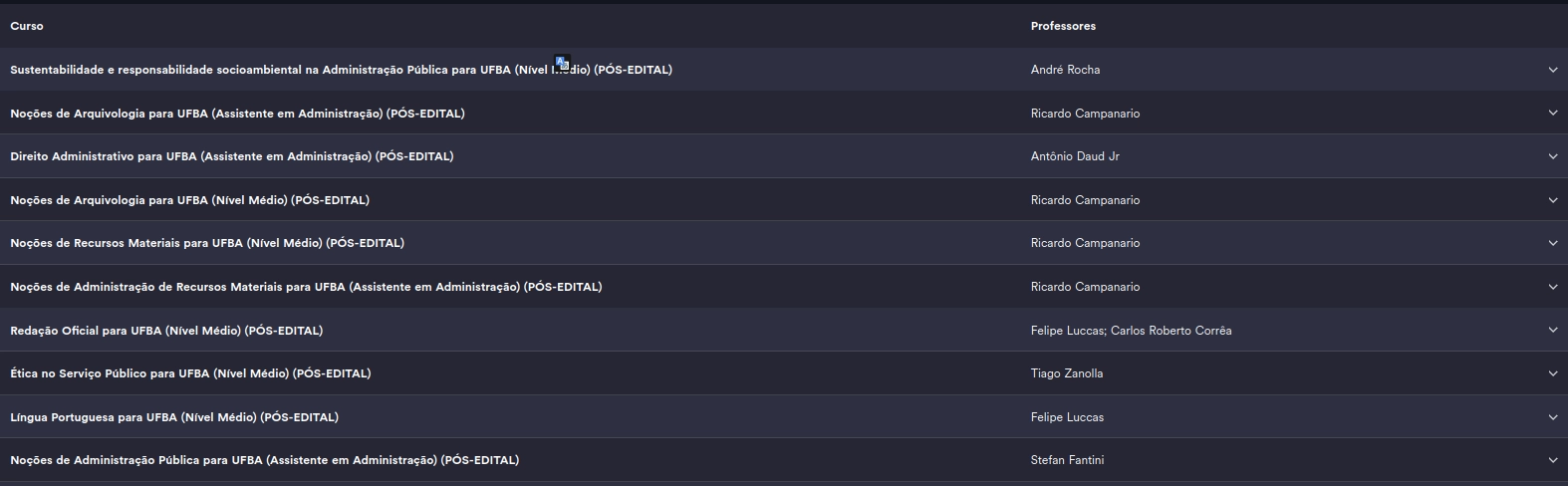Open Redação Oficial para UFBA course title
1568x486 pixels.
coord(166,331)
